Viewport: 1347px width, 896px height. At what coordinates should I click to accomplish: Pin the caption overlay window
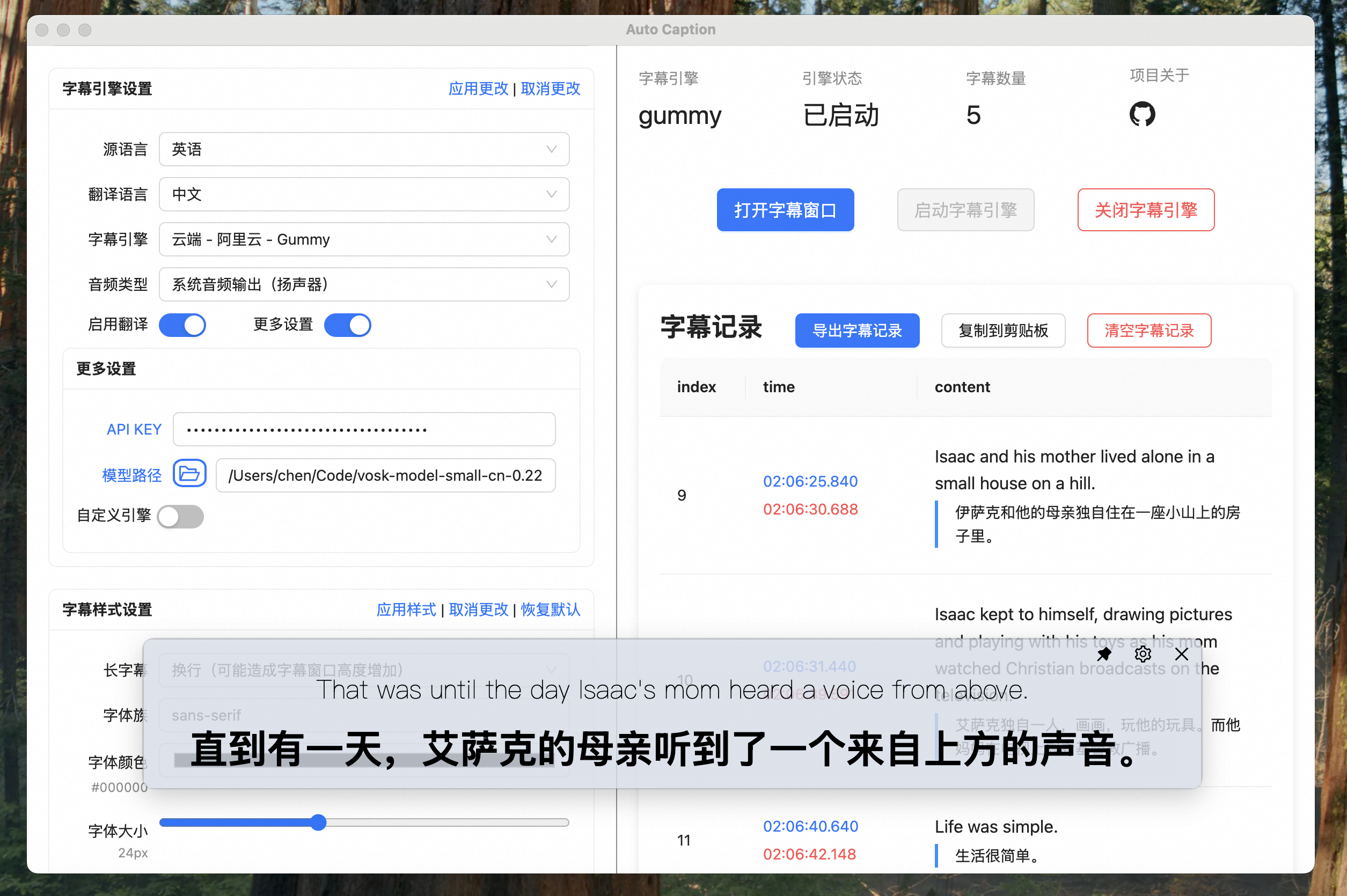(1103, 653)
